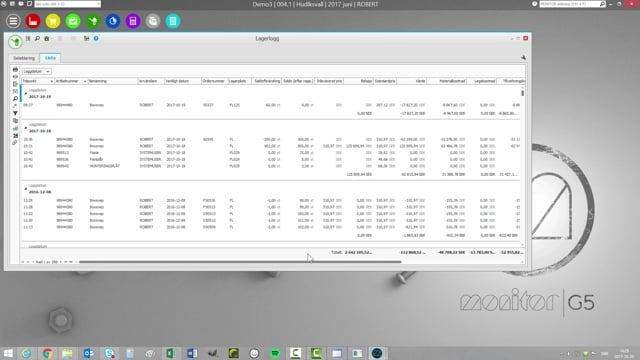This screenshot has width=640, height=360.
Task: Collapse the 2017-10-18 date group
Action: click(x=25, y=128)
